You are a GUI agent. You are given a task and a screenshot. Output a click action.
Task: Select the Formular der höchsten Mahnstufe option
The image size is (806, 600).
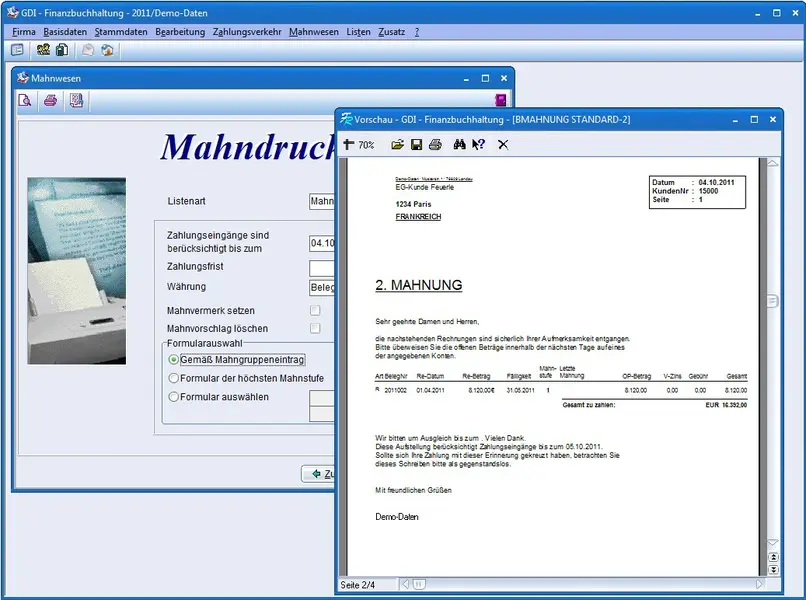pos(174,378)
